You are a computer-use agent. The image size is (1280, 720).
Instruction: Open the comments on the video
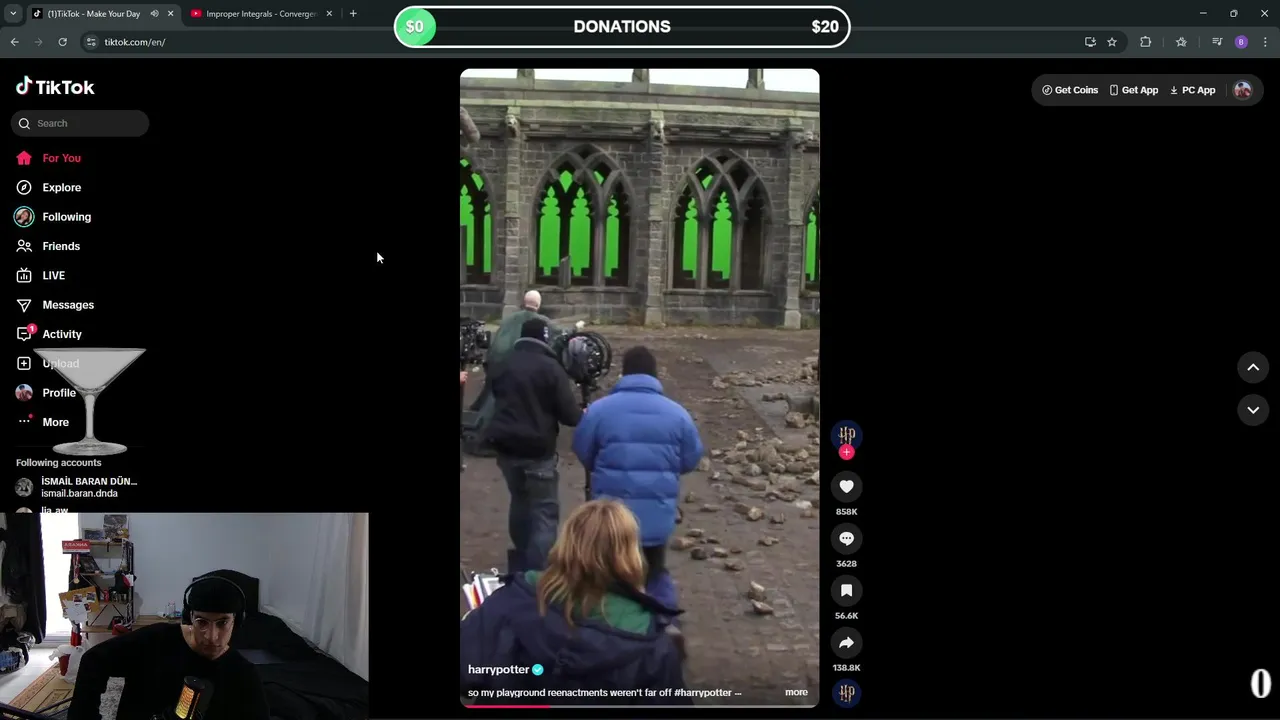pyautogui.click(x=846, y=538)
